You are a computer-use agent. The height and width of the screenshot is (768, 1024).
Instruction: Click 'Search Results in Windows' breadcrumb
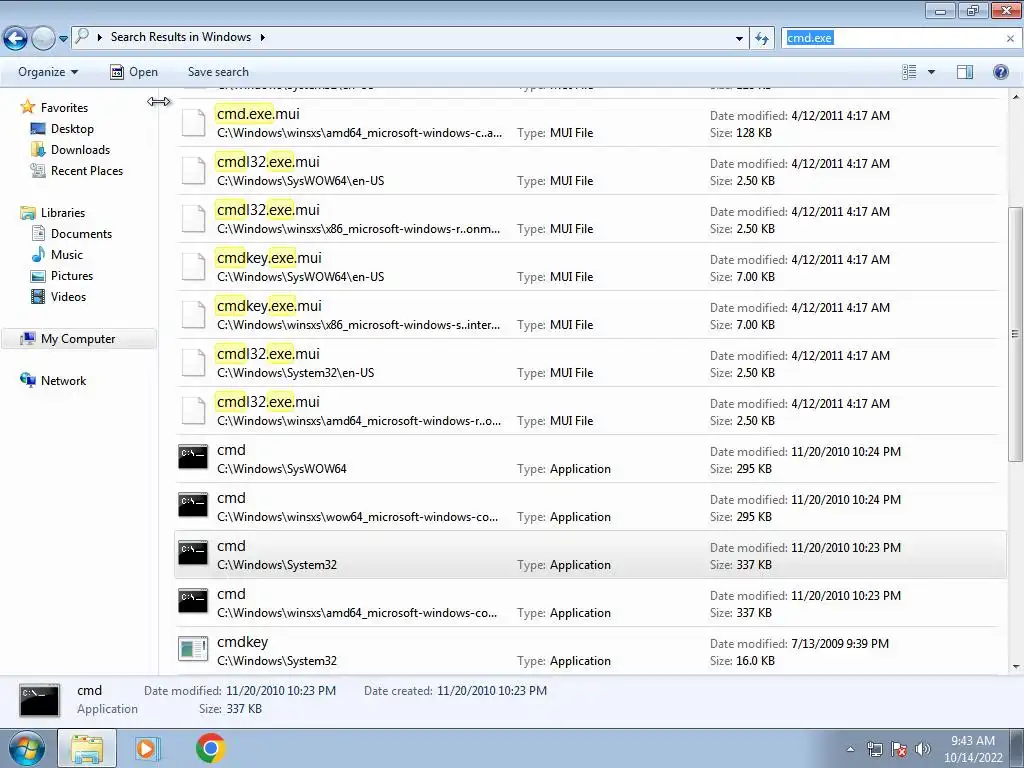click(x=181, y=37)
